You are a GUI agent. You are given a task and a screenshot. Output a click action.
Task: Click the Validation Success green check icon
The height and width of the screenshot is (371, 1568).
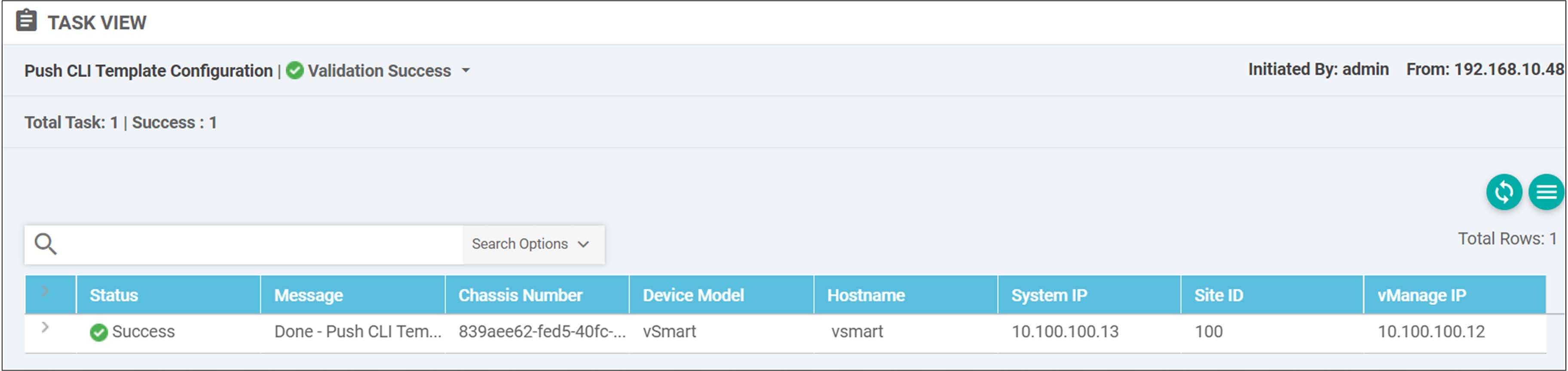[x=294, y=71]
